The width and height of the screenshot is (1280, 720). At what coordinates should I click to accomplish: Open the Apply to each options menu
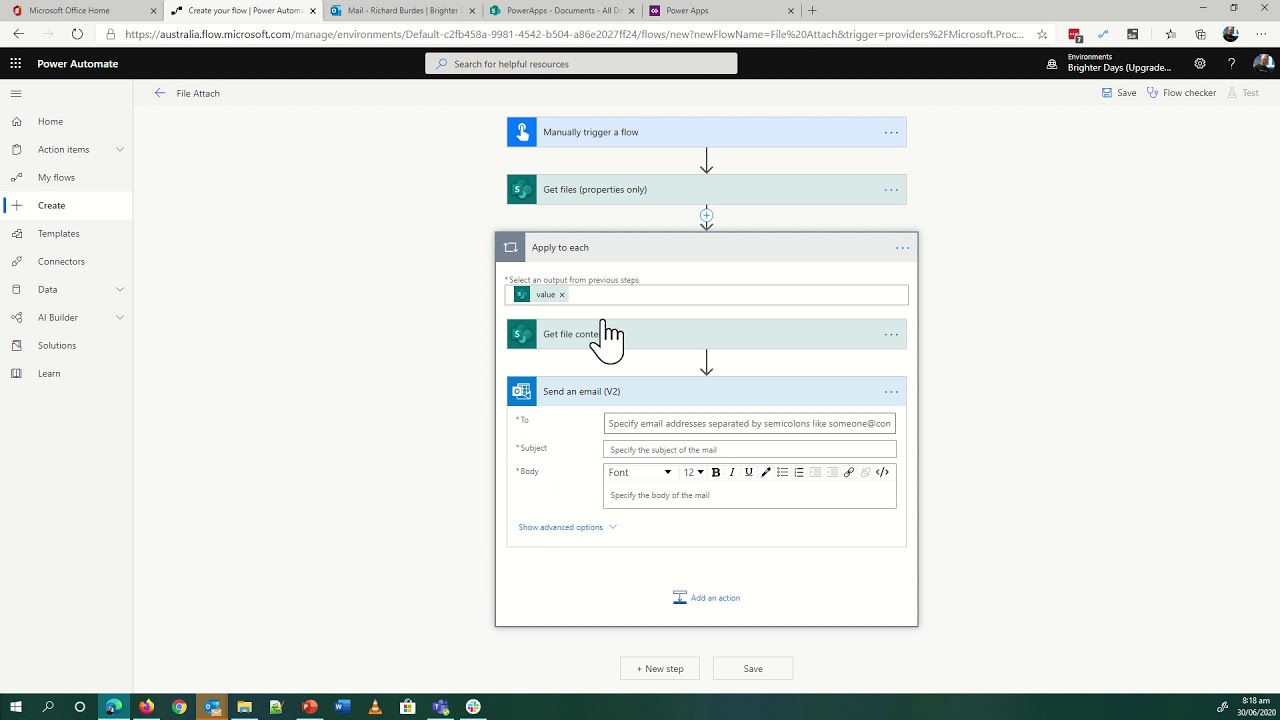click(x=902, y=247)
